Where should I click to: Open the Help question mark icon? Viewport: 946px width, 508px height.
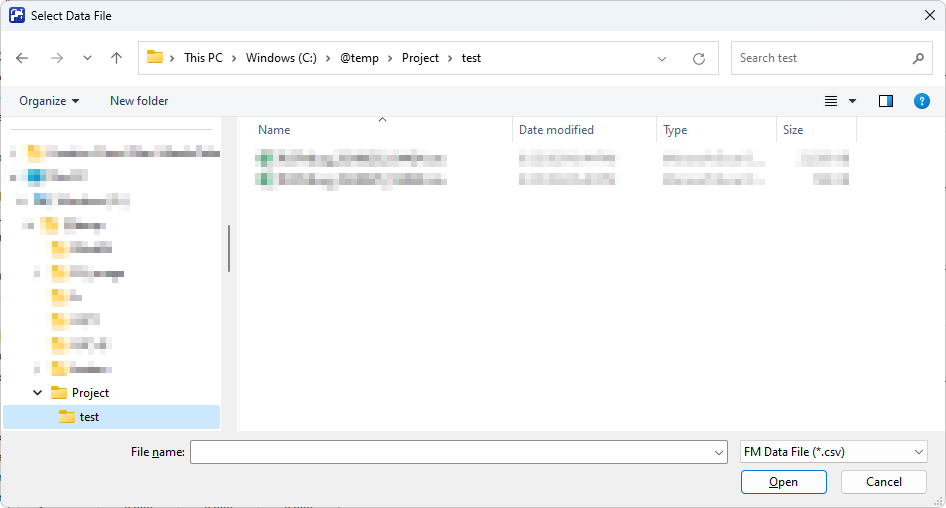click(x=922, y=101)
